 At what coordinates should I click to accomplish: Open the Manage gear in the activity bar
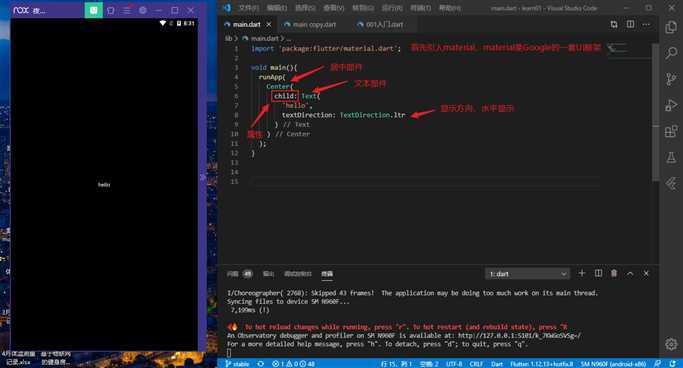[x=671, y=344]
